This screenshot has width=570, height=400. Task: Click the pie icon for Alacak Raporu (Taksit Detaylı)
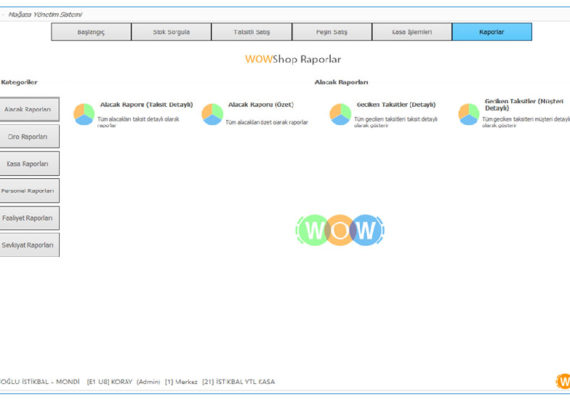(x=84, y=114)
